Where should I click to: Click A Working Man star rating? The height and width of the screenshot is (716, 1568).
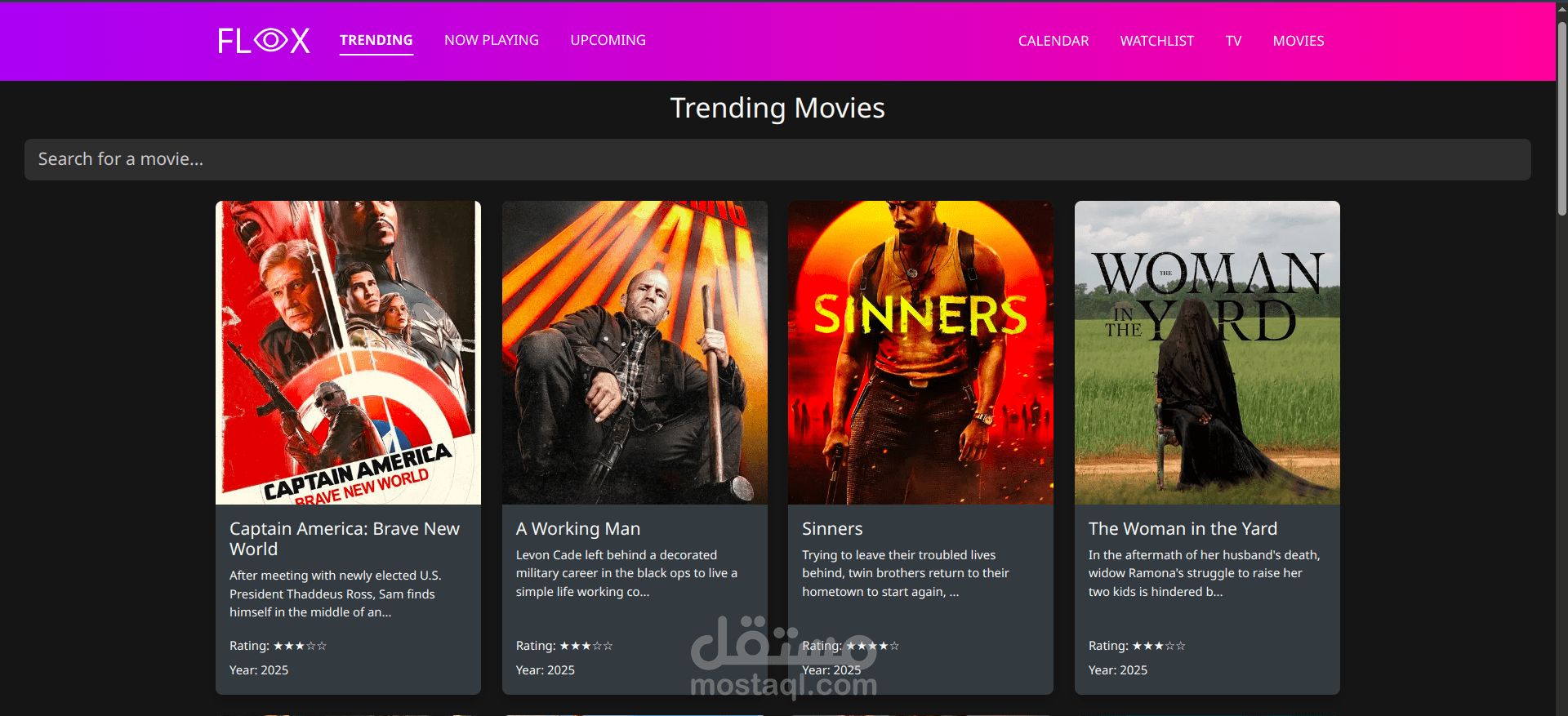click(586, 646)
